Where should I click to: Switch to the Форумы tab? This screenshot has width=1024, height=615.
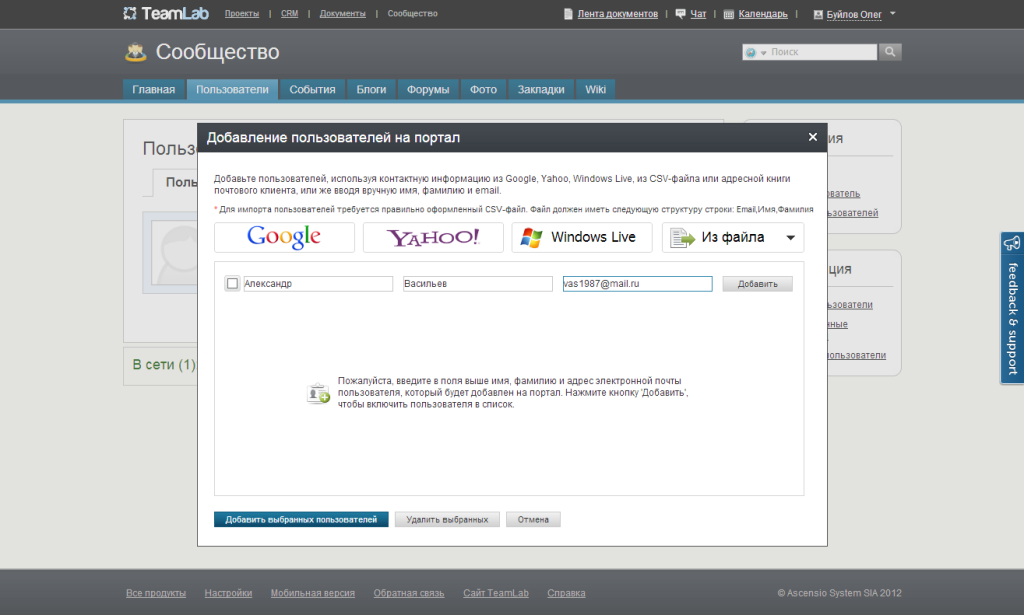(x=428, y=89)
